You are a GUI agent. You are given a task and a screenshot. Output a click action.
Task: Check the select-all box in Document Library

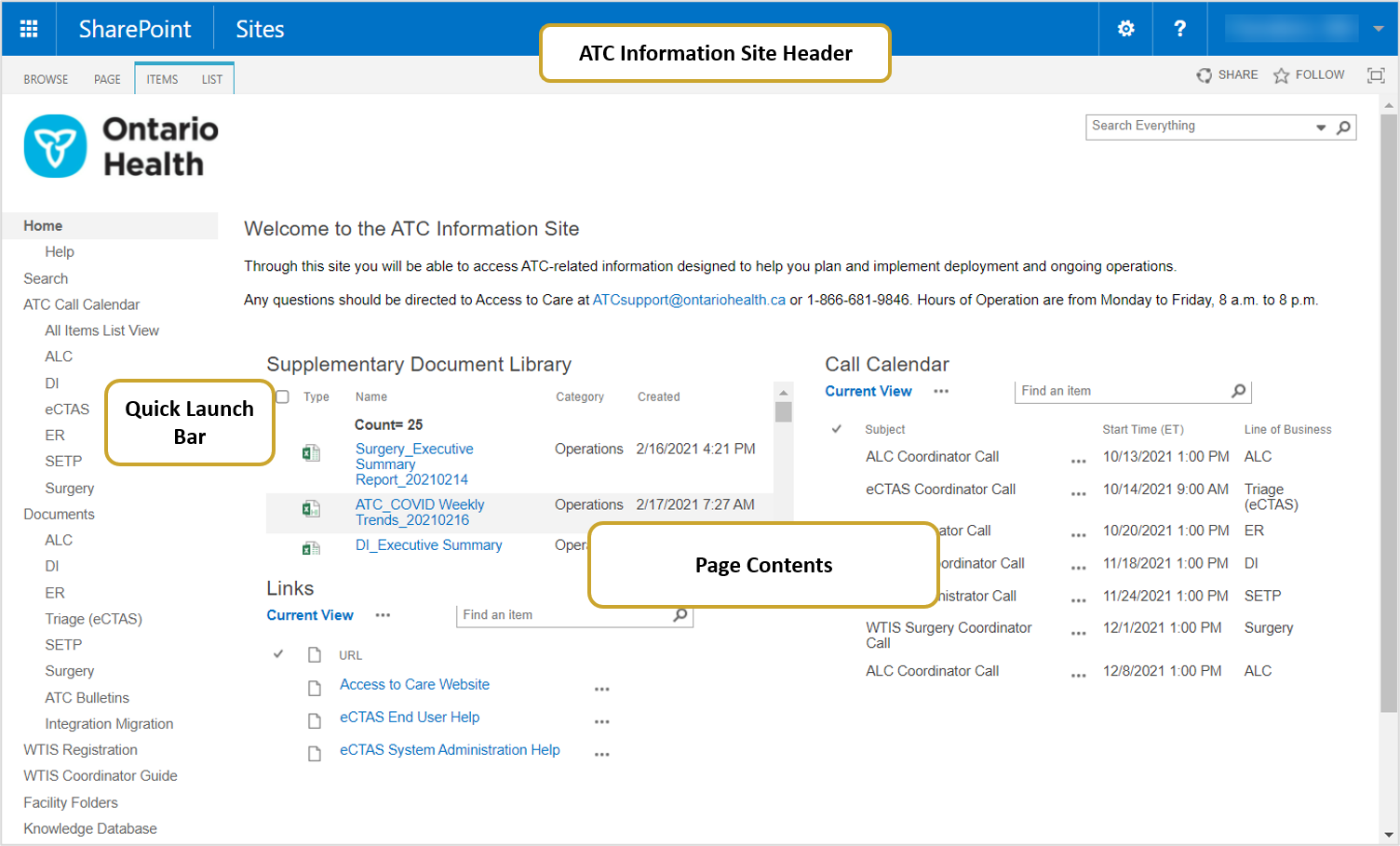282,396
